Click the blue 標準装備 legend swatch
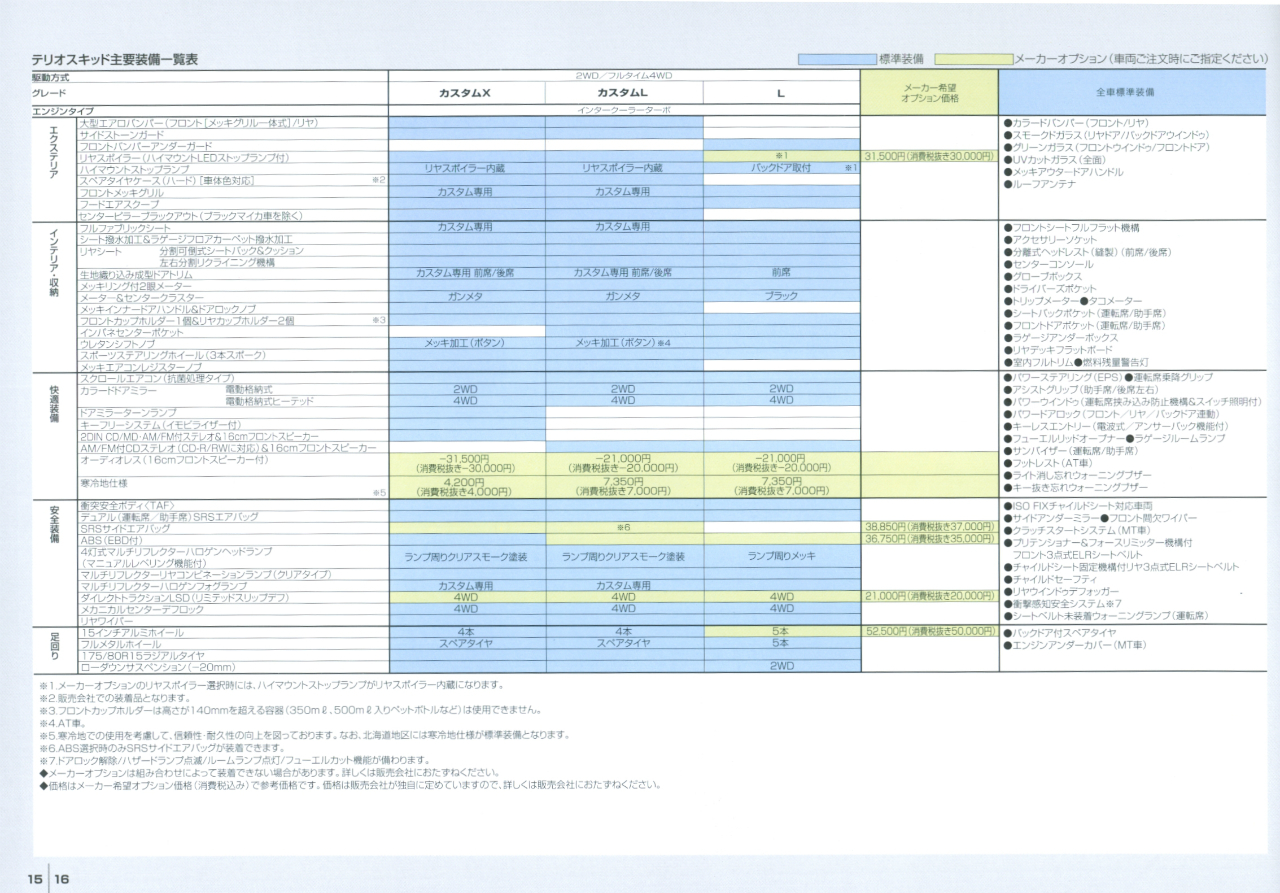1280x893 pixels. (836, 60)
